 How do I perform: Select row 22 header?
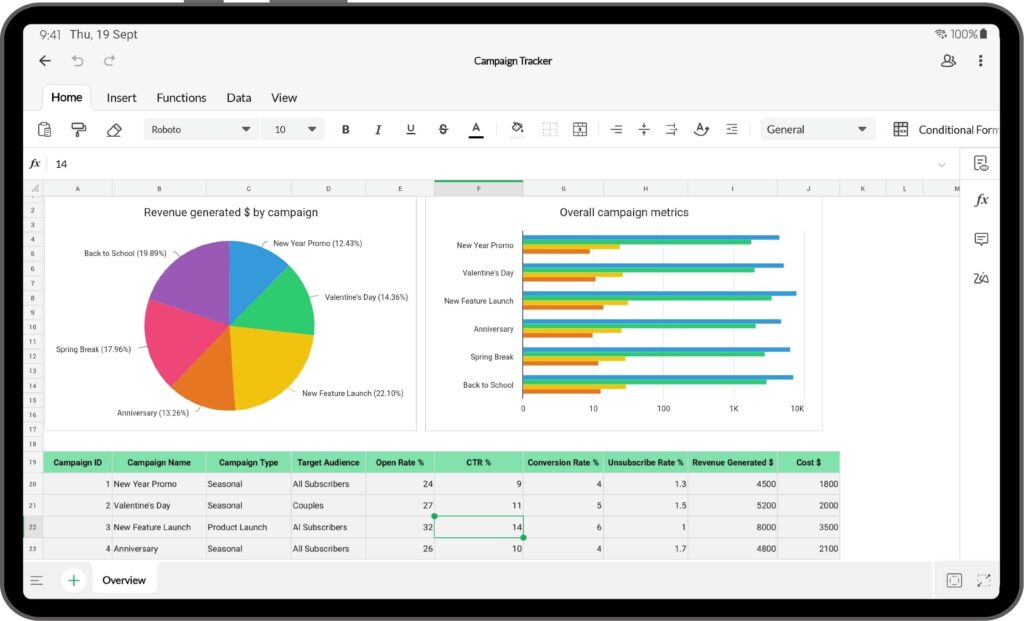tap(33, 527)
